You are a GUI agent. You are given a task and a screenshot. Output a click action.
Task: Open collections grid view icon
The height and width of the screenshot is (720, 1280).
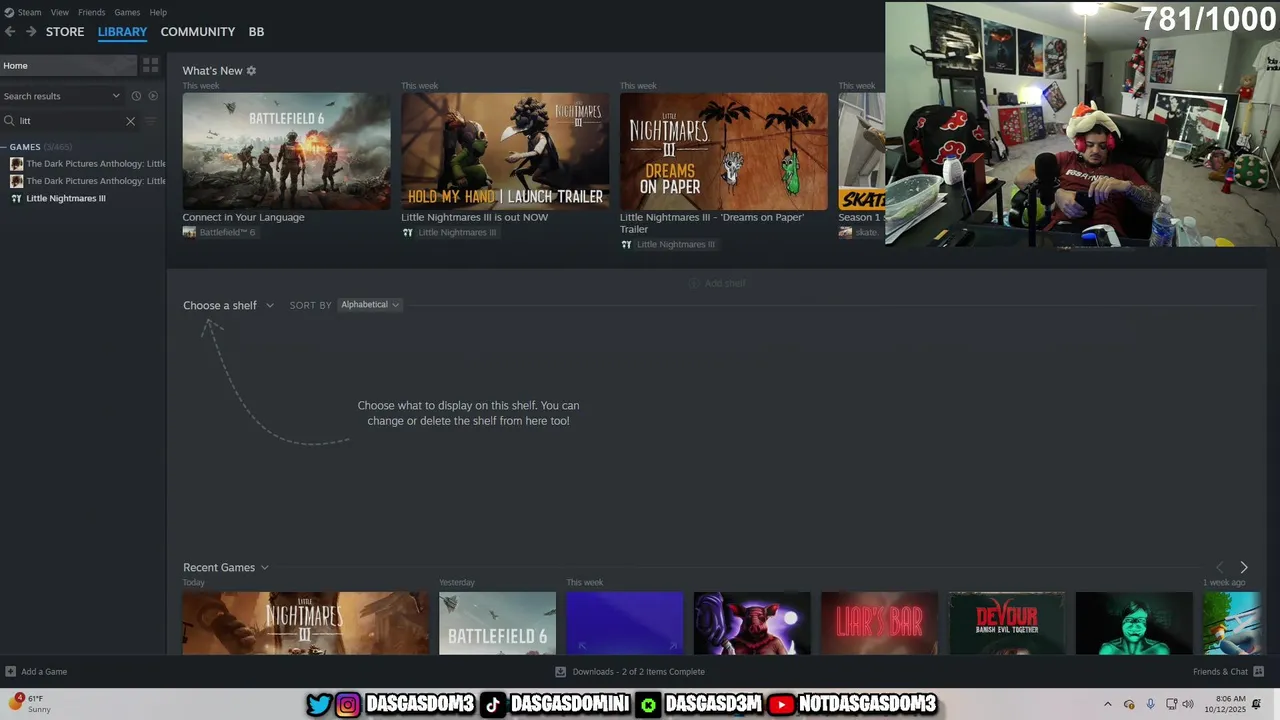coord(151,65)
